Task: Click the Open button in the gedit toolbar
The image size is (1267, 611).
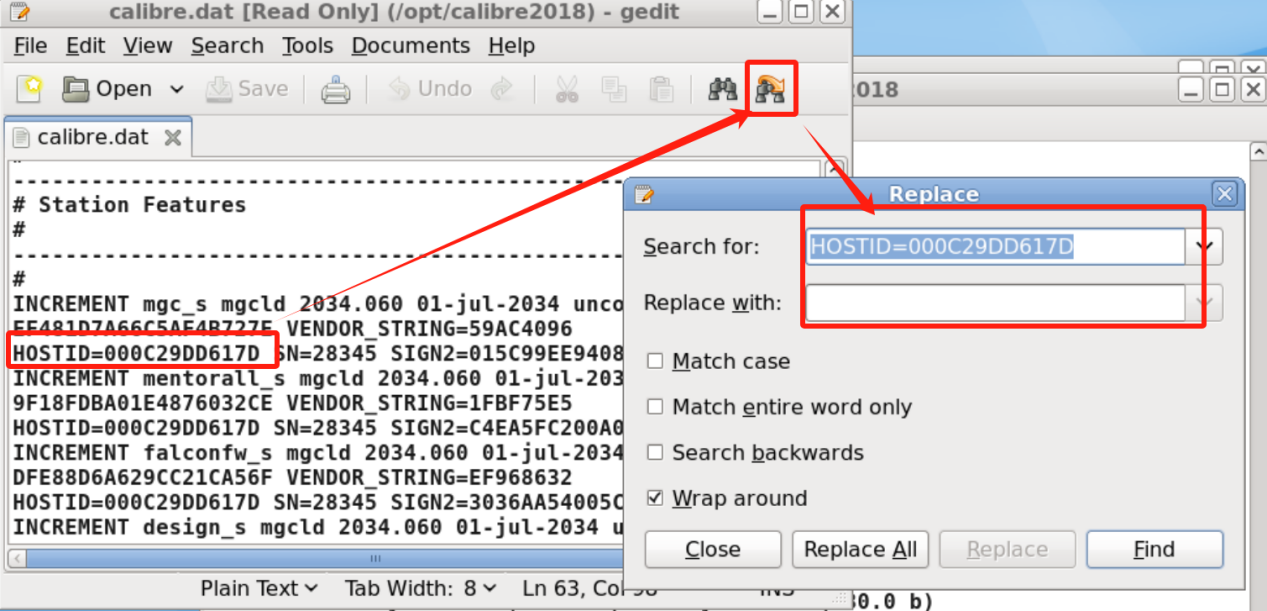Action: point(106,89)
